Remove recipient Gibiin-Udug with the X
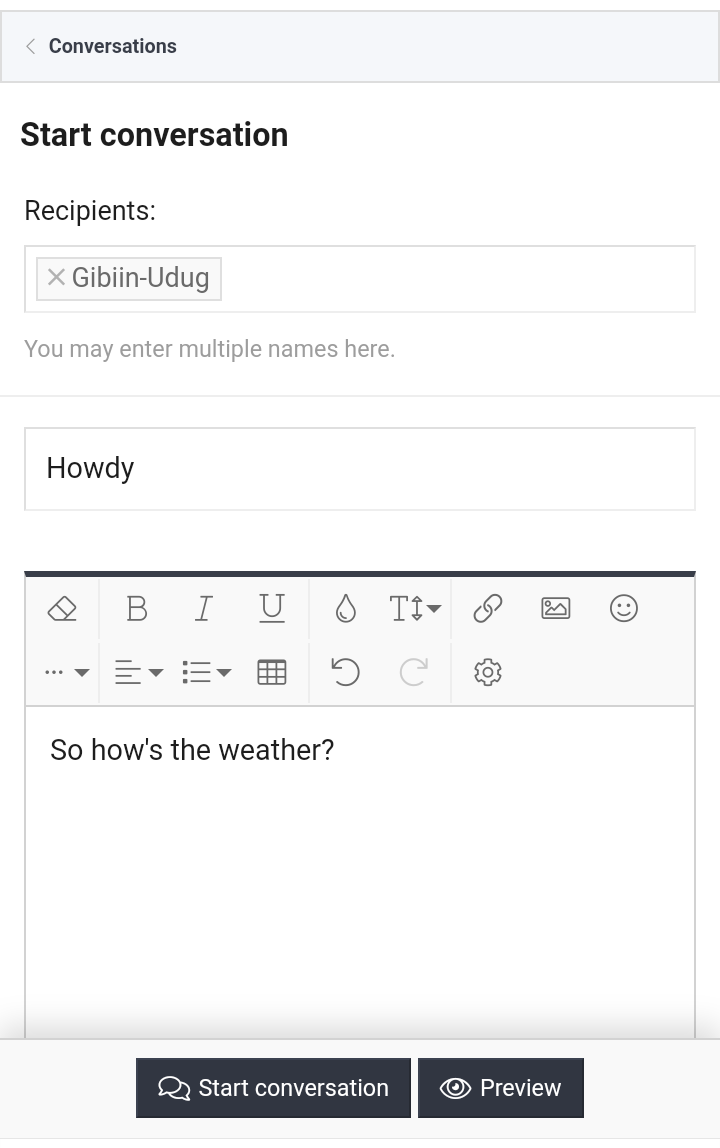 (x=56, y=277)
